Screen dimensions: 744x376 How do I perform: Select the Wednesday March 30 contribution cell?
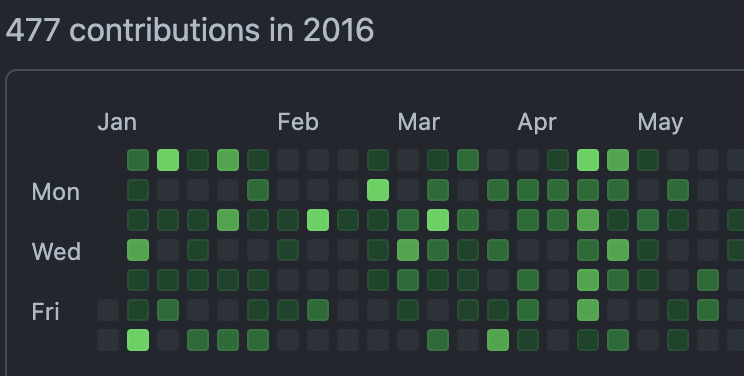coord(498,250)
